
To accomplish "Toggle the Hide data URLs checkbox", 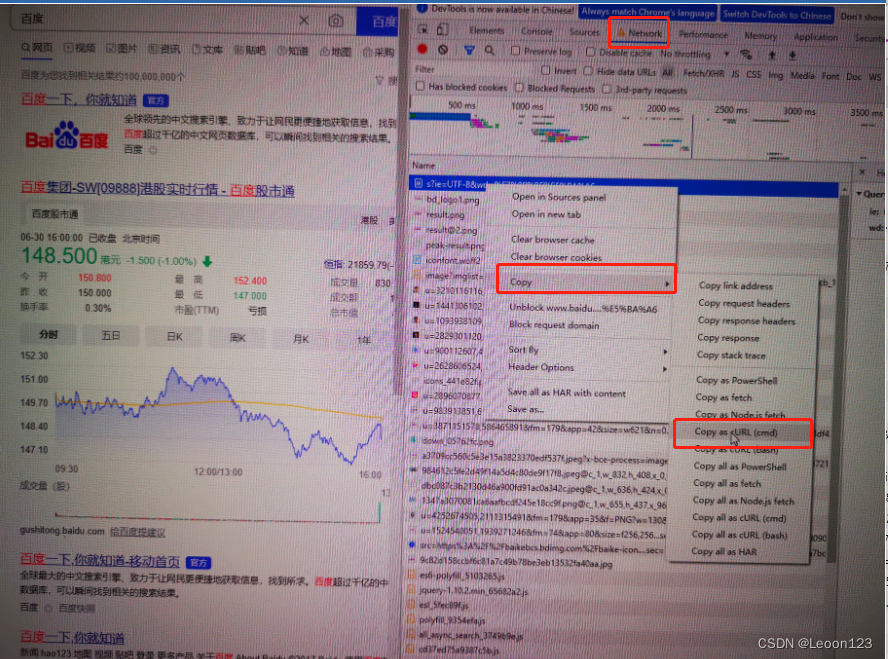I will point(588,71).
